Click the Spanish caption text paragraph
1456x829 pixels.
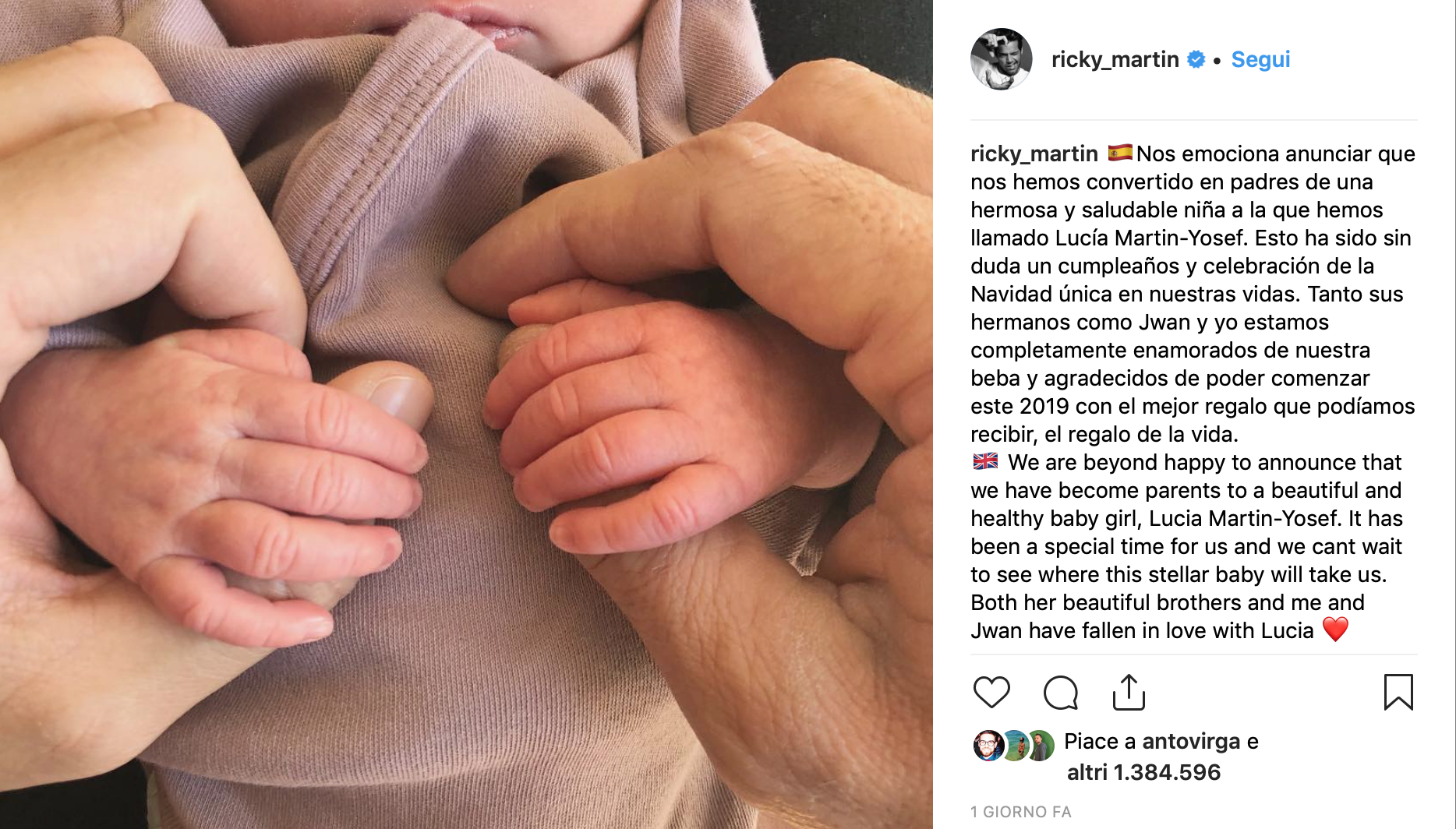(x=1193, y=294)
